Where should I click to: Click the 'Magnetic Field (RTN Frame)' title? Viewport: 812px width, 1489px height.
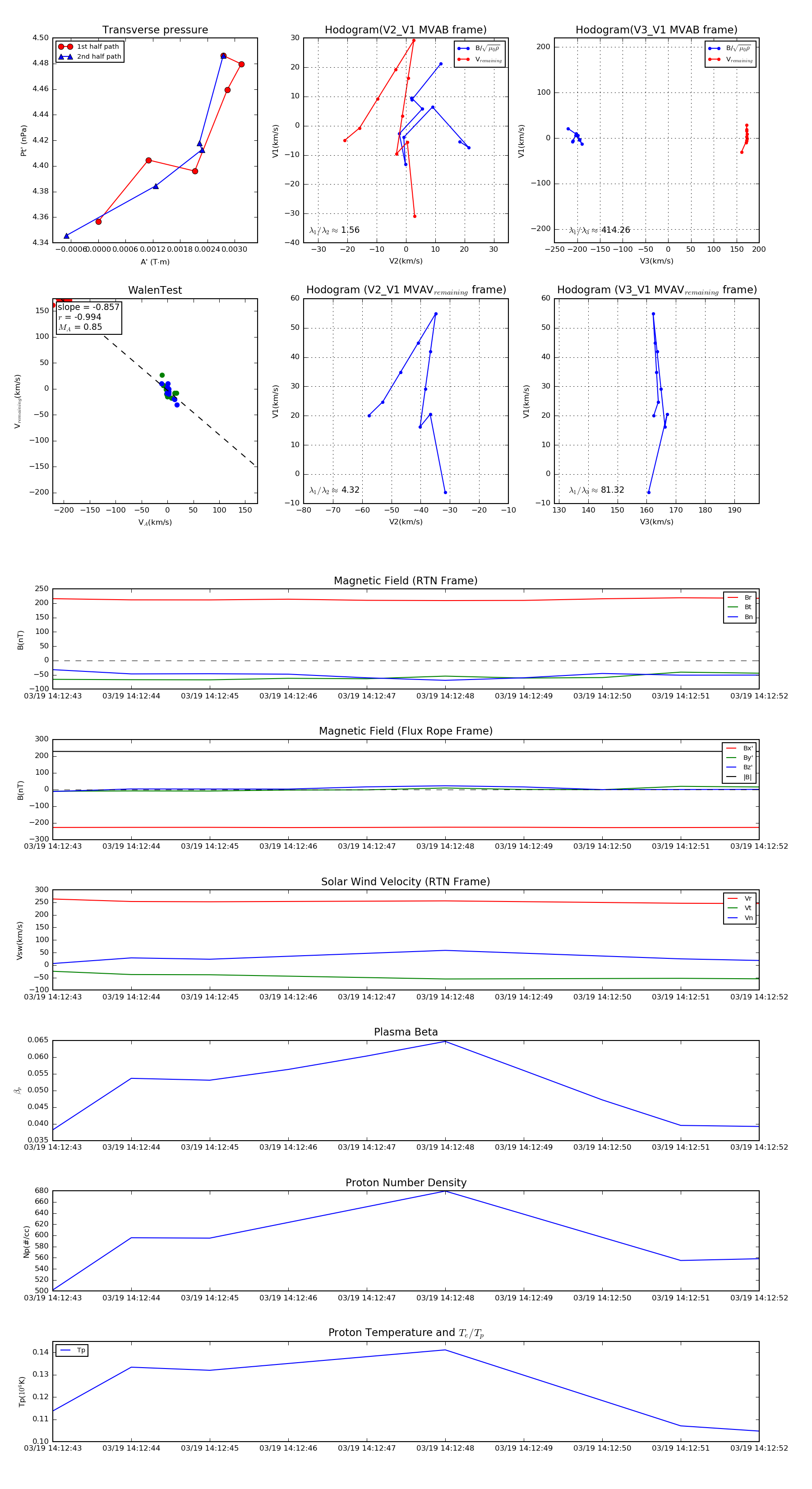406,581
